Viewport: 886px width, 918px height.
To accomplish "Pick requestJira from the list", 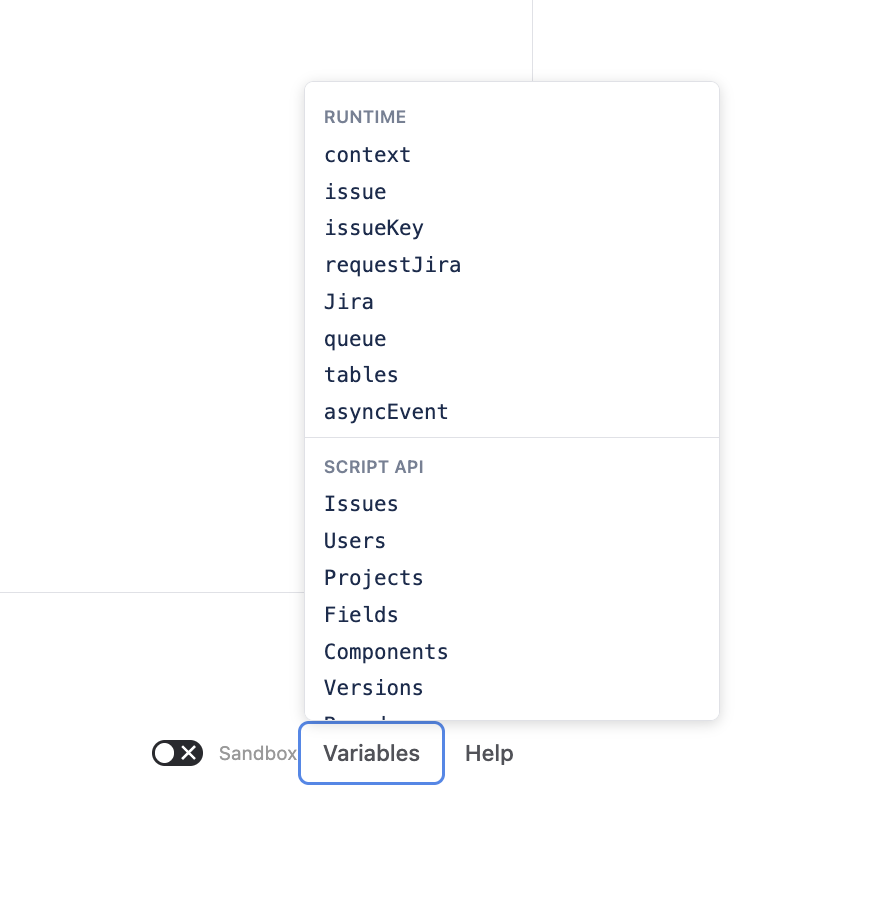I will click(392, 265).
